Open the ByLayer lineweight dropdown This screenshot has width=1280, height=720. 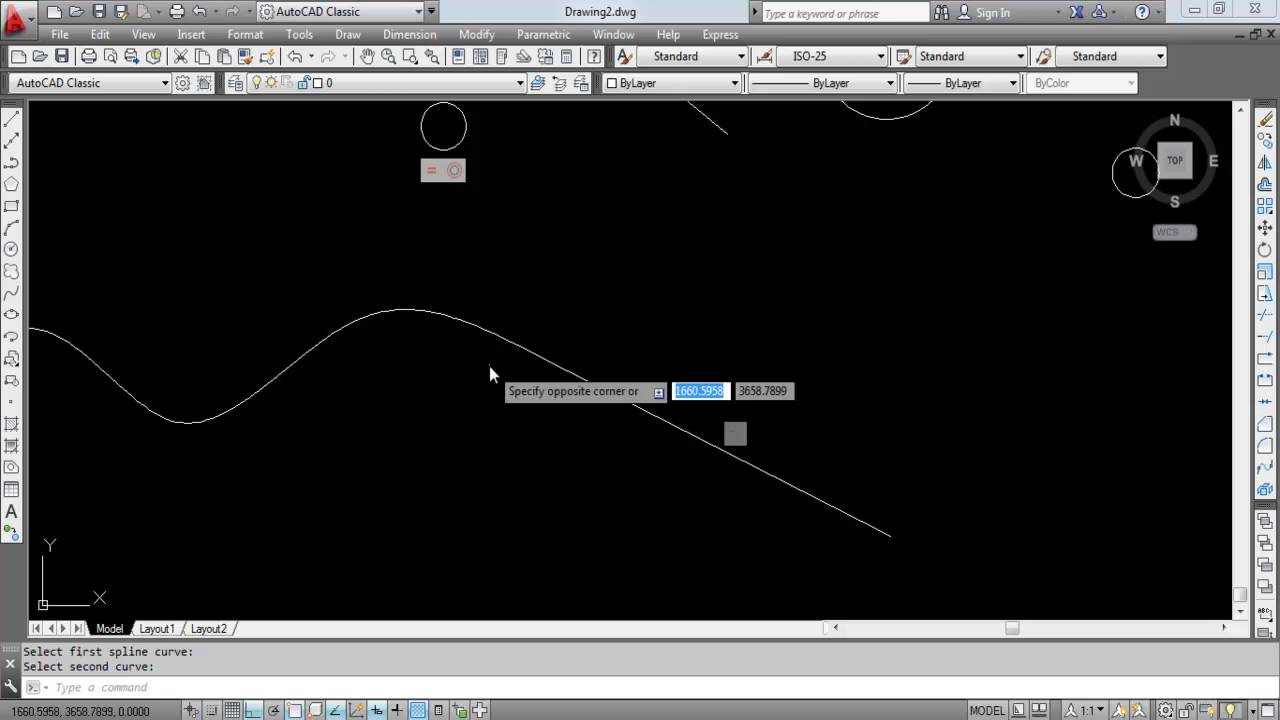[962, 83]
